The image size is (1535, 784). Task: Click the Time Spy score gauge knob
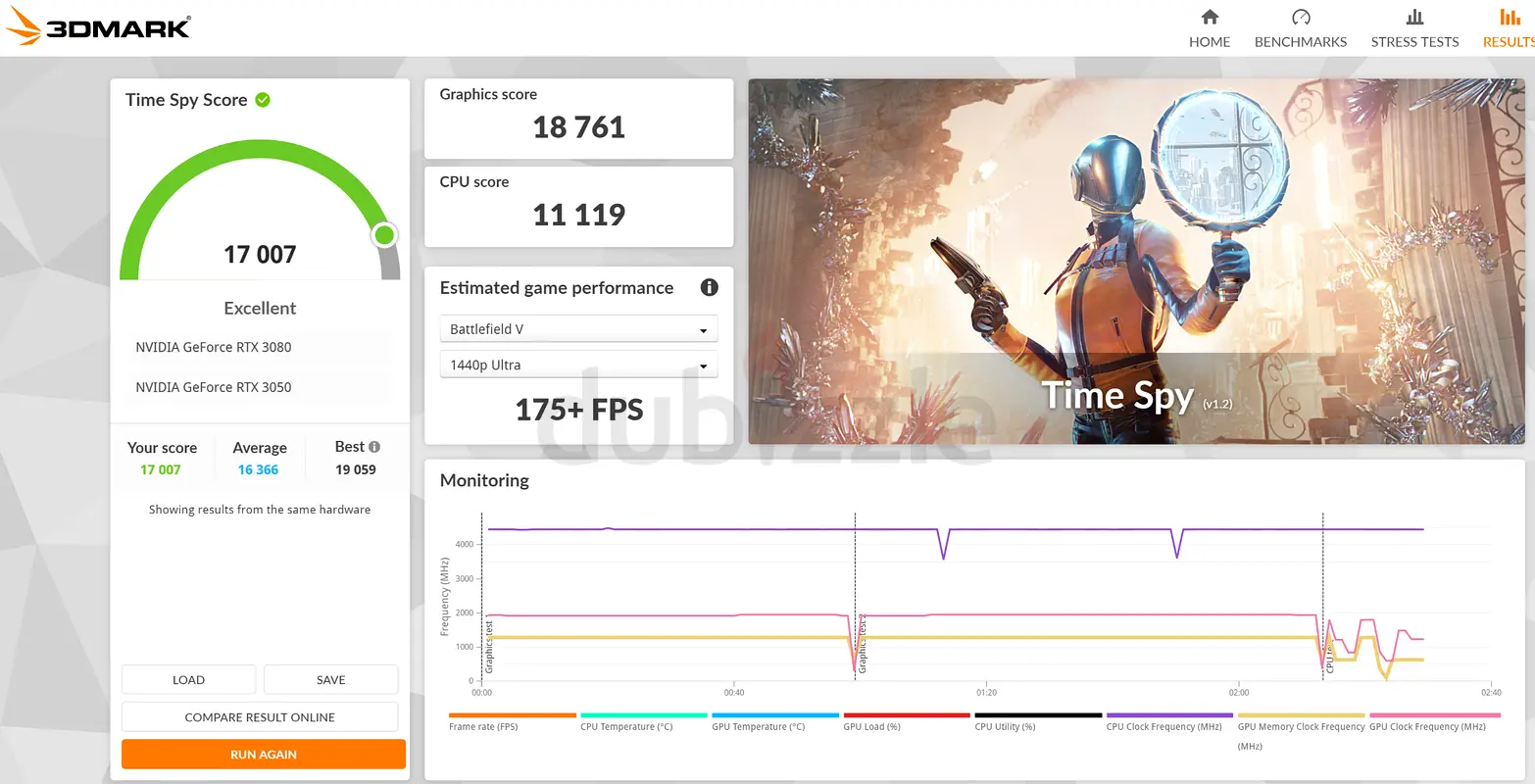click(385, 235)
